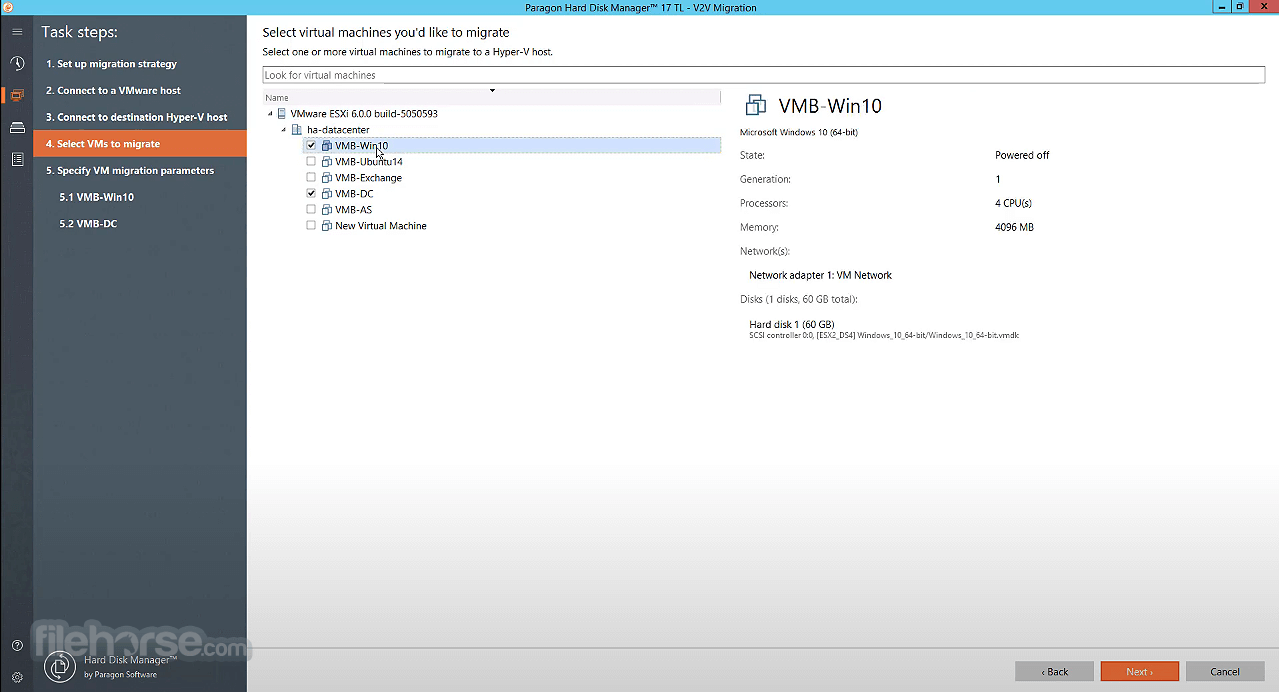Image resolution: width=1279 pixels, height=692 pixels.
Task: Click the VM icon beside VMB-Exchange
Action: tap(326, 178)
